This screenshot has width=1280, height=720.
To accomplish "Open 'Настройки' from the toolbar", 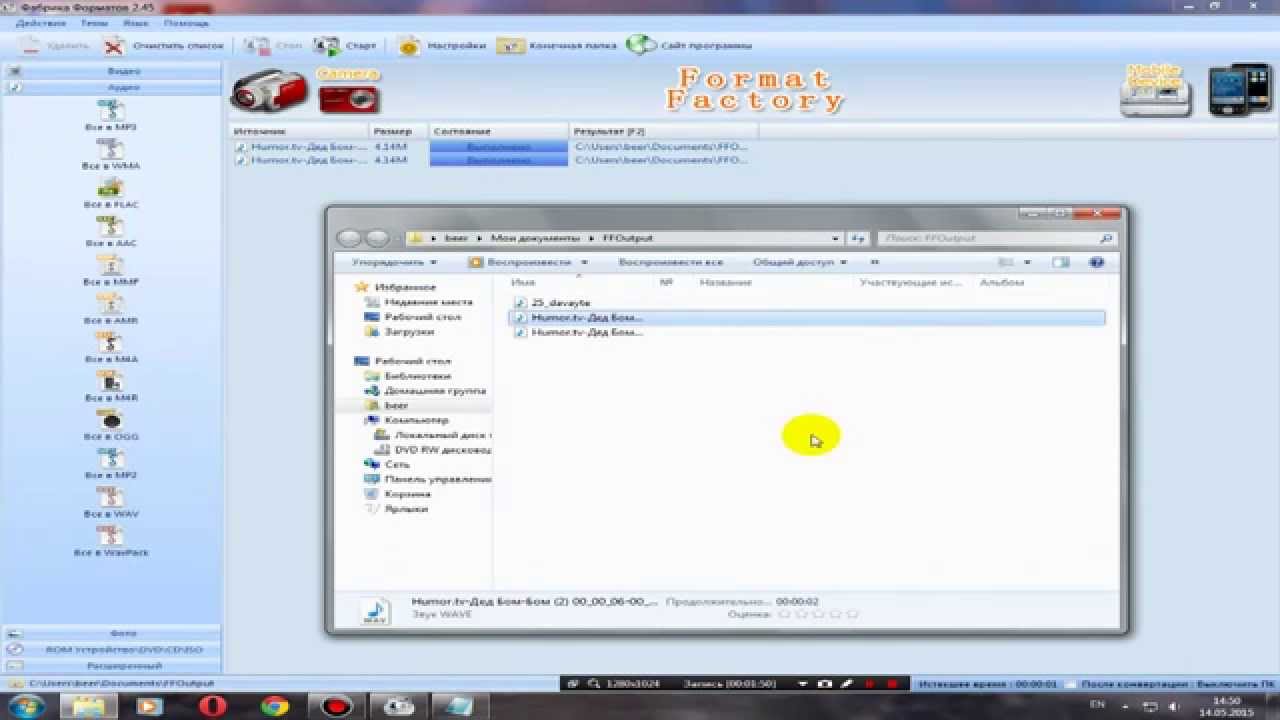I will coord(442,46).
